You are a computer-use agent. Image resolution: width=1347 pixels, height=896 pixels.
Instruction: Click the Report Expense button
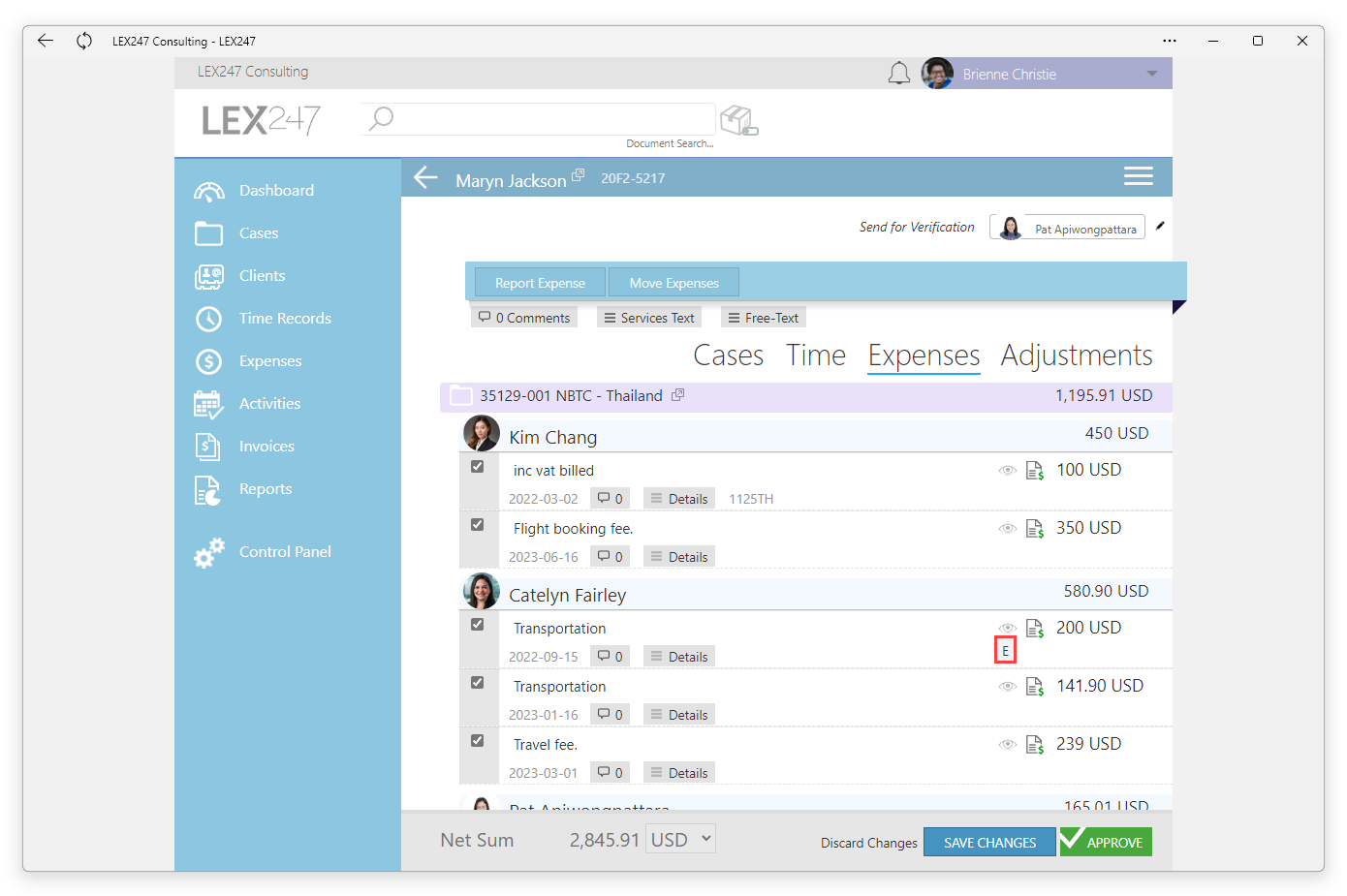tap(540, 283)
